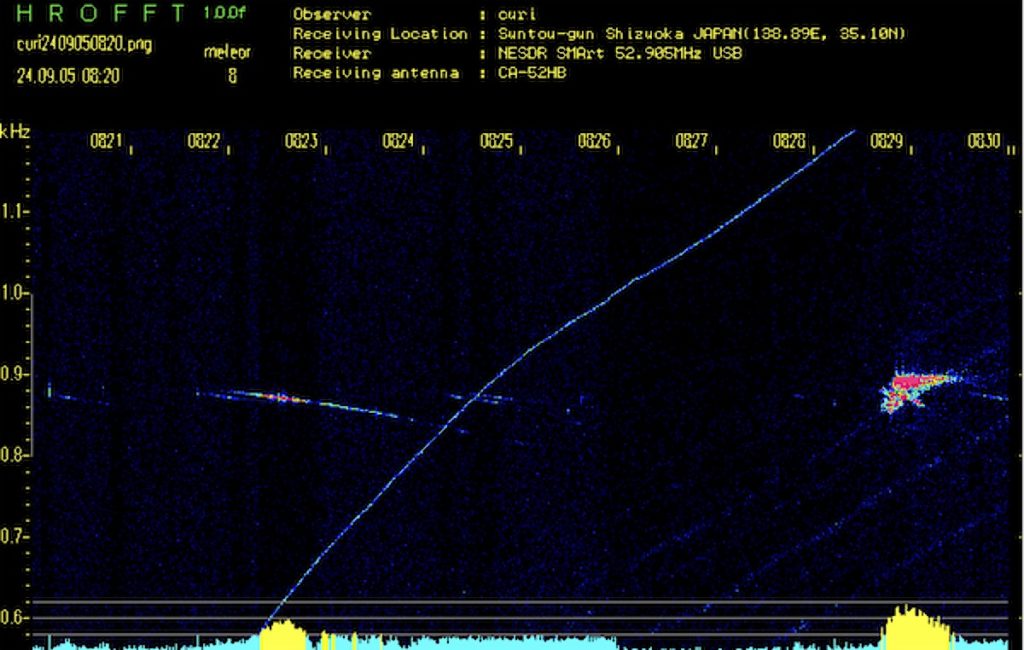1024x650 pixels.
Task: Select the 0830 time marker
Action: [983, 142]
